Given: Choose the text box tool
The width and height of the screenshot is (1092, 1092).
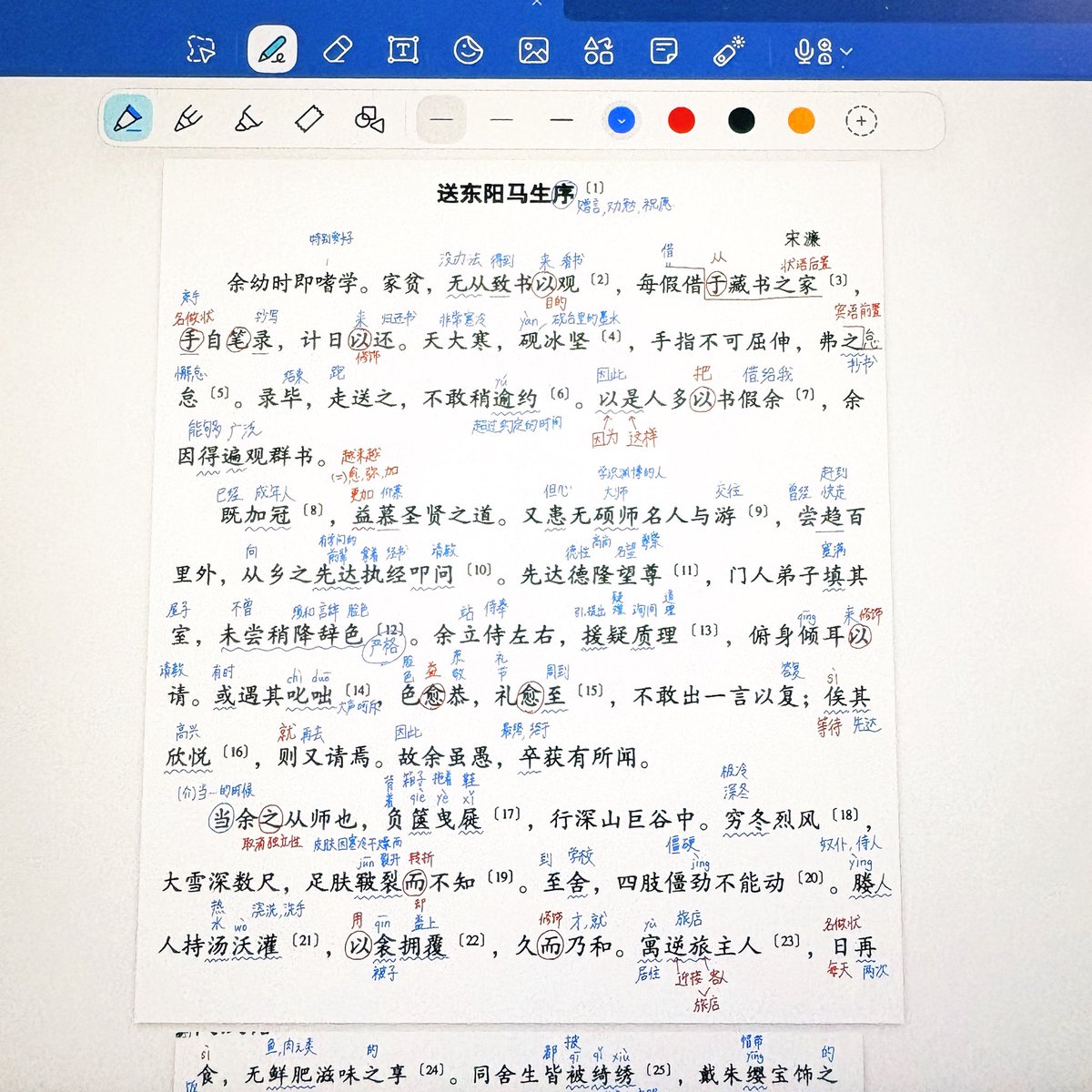Looking at the screenshot, I should (403, 50).
